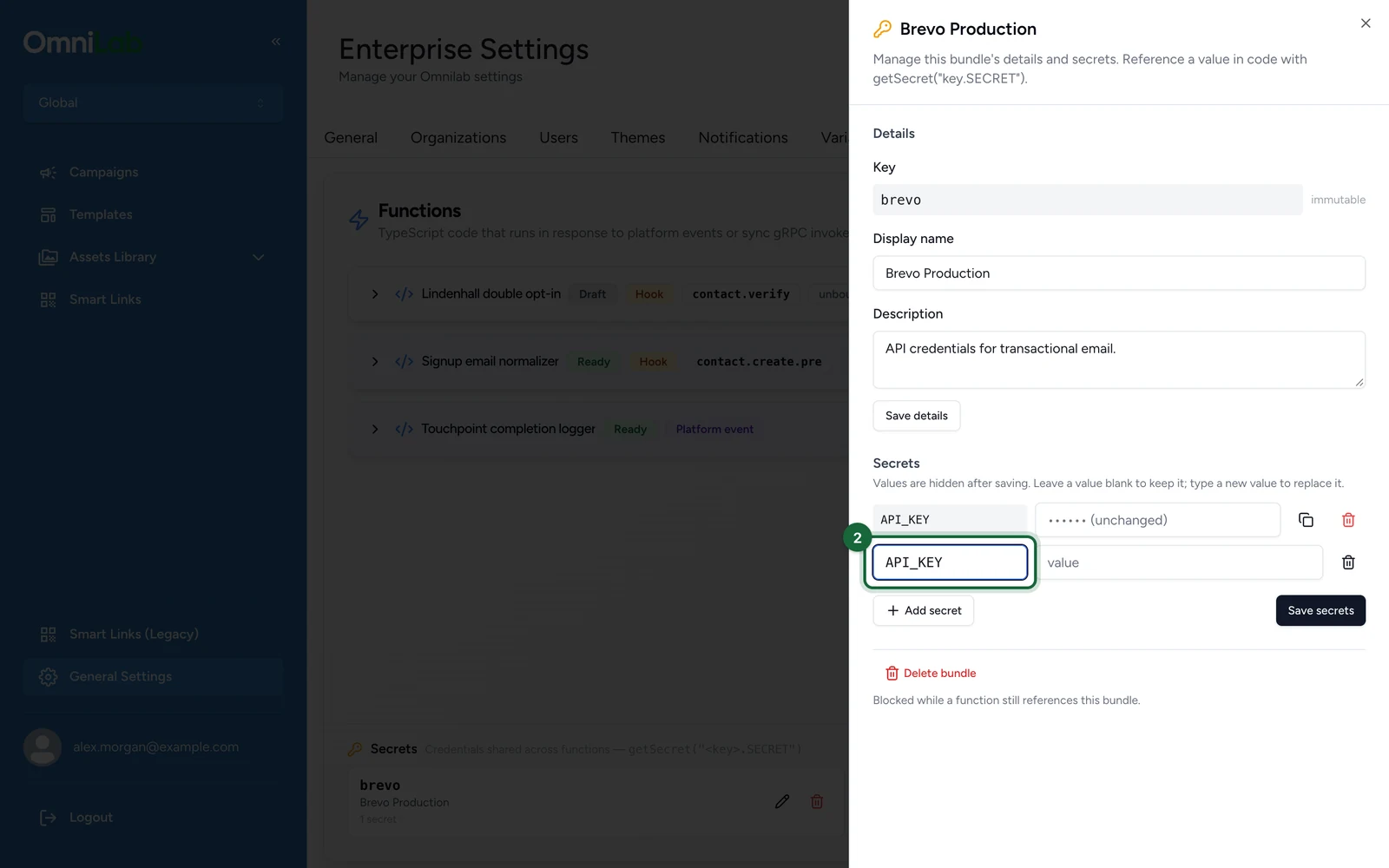1389x868 pixels.
Task: Switch to the Notifications tab
Action: pos(743,138)
